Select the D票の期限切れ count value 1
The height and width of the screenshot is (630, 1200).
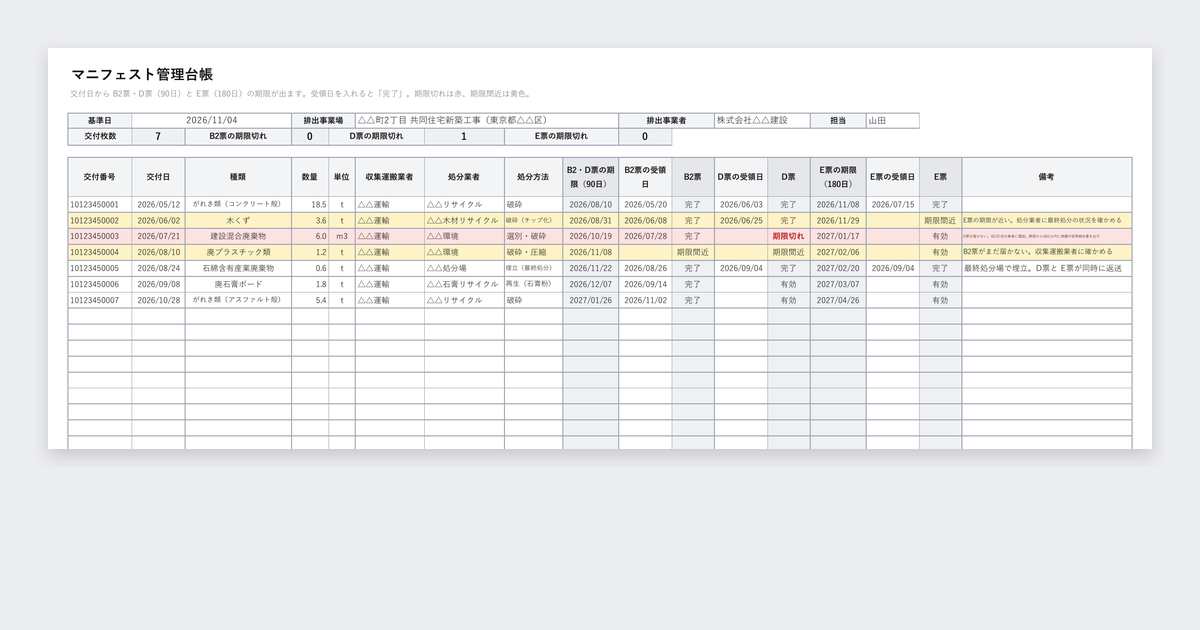tap(463, 137)
